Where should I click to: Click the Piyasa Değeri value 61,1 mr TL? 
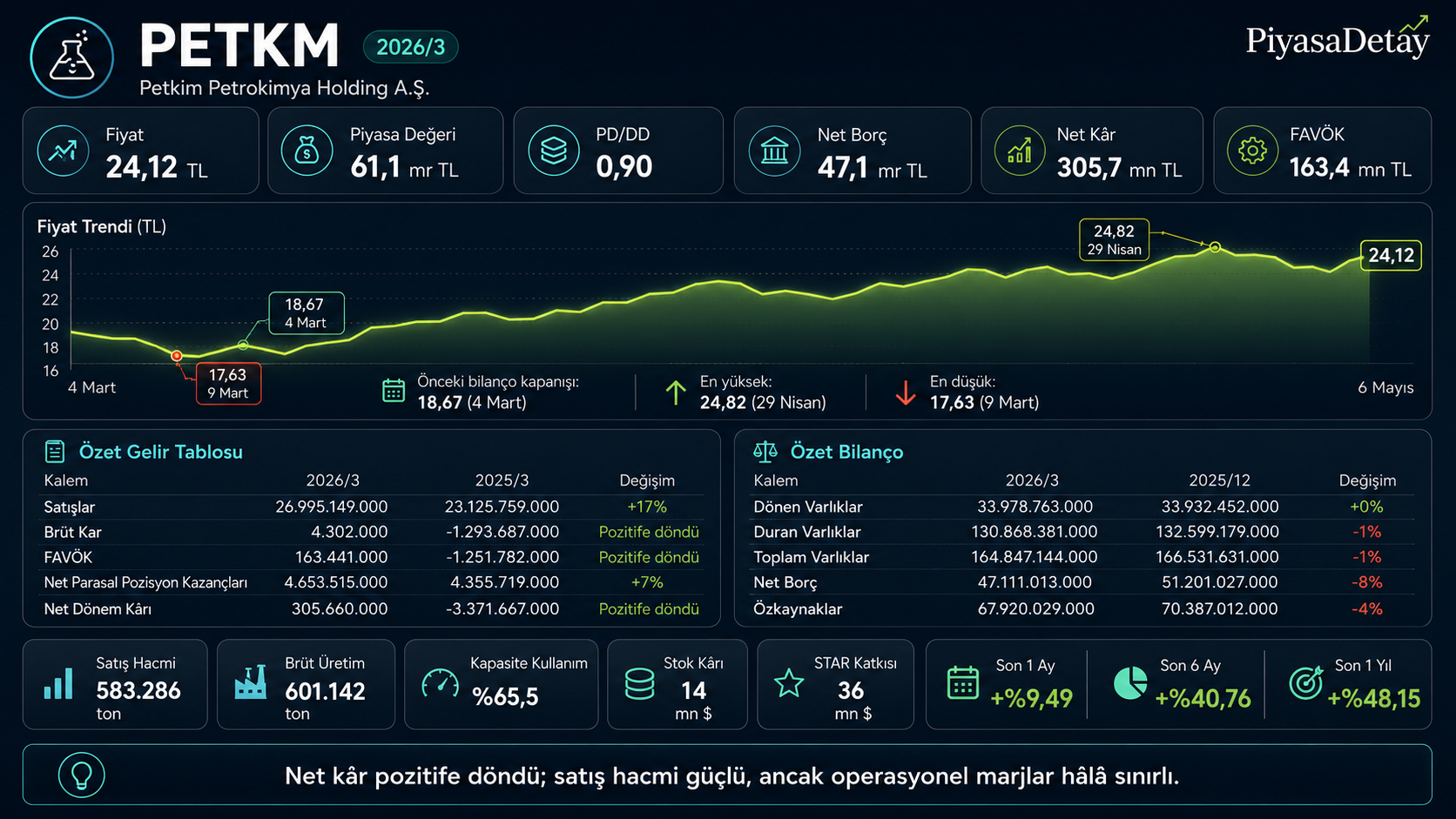[x=404, y=167]
